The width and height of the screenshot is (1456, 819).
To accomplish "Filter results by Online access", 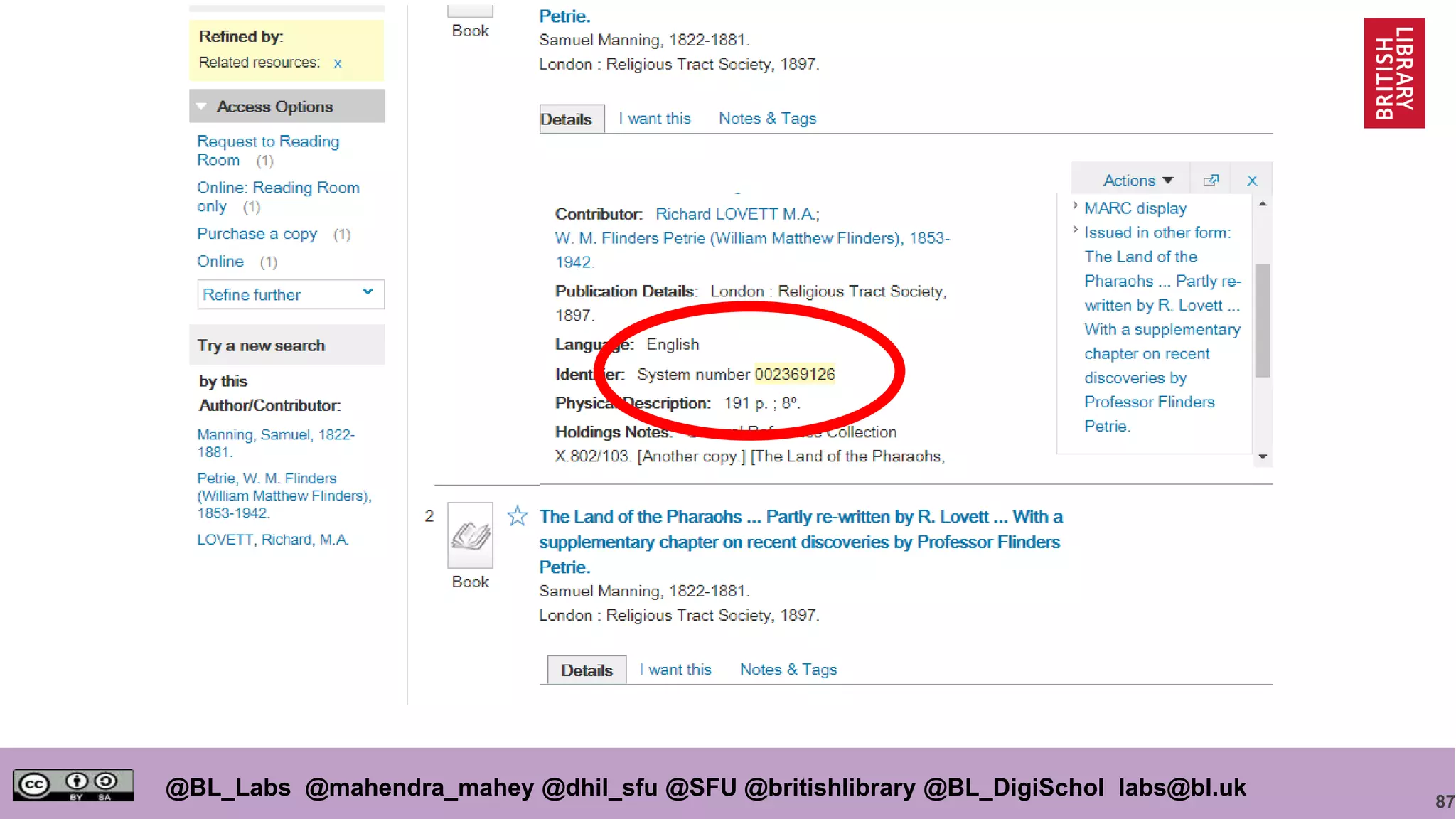I will tap(220, 262).
